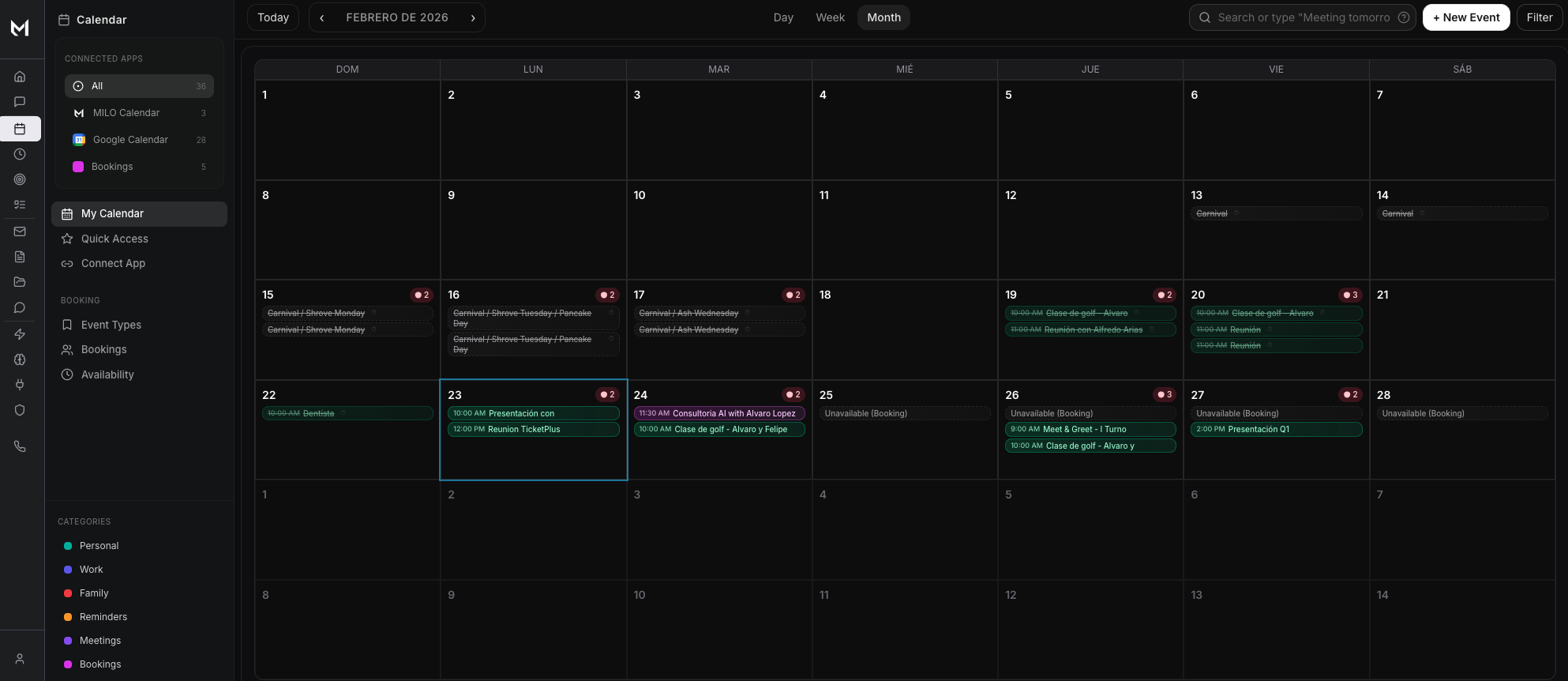1568x681 pixels.
Task: Select the Reminders category
Action: pyautogui.click(x=103, y=617)
